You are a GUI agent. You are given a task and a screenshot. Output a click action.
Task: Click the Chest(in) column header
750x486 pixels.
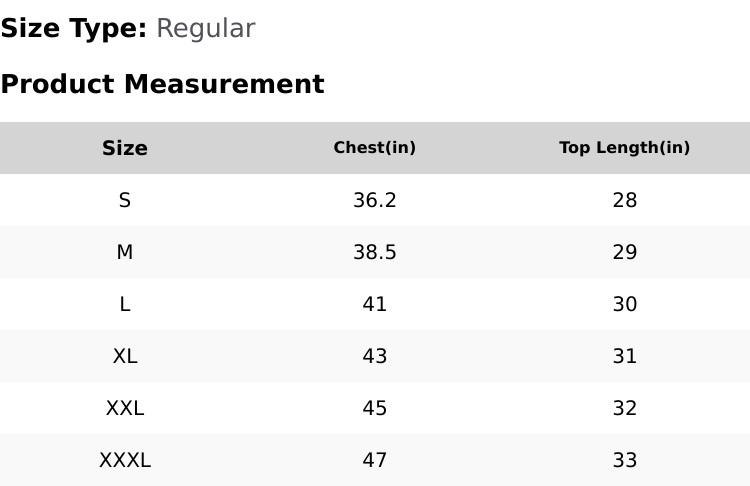point(375,148)
